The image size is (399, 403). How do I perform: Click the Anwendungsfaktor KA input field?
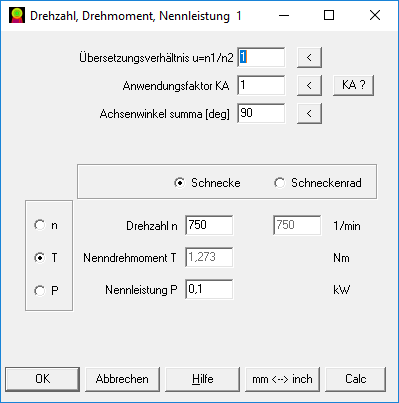coord(261,85)
